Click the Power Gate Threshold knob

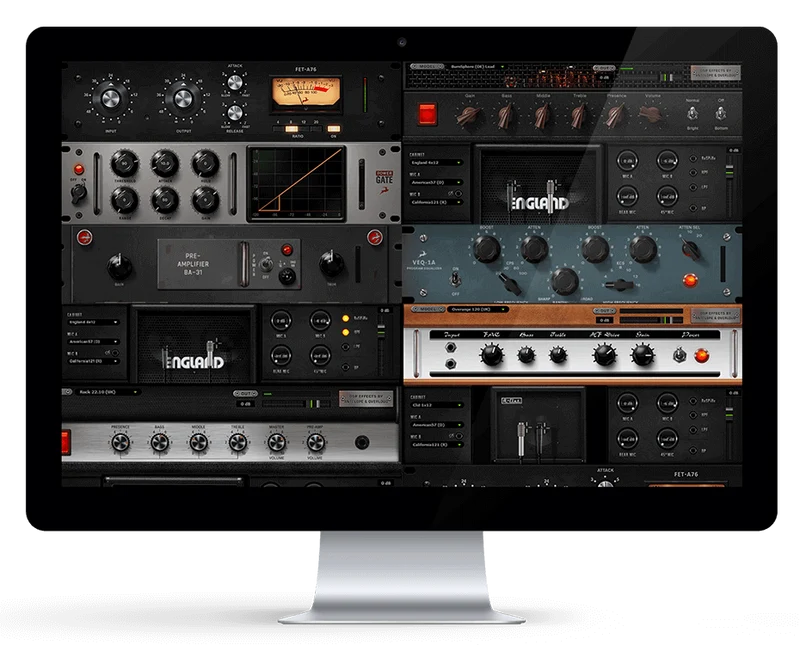tap(124, 163)
